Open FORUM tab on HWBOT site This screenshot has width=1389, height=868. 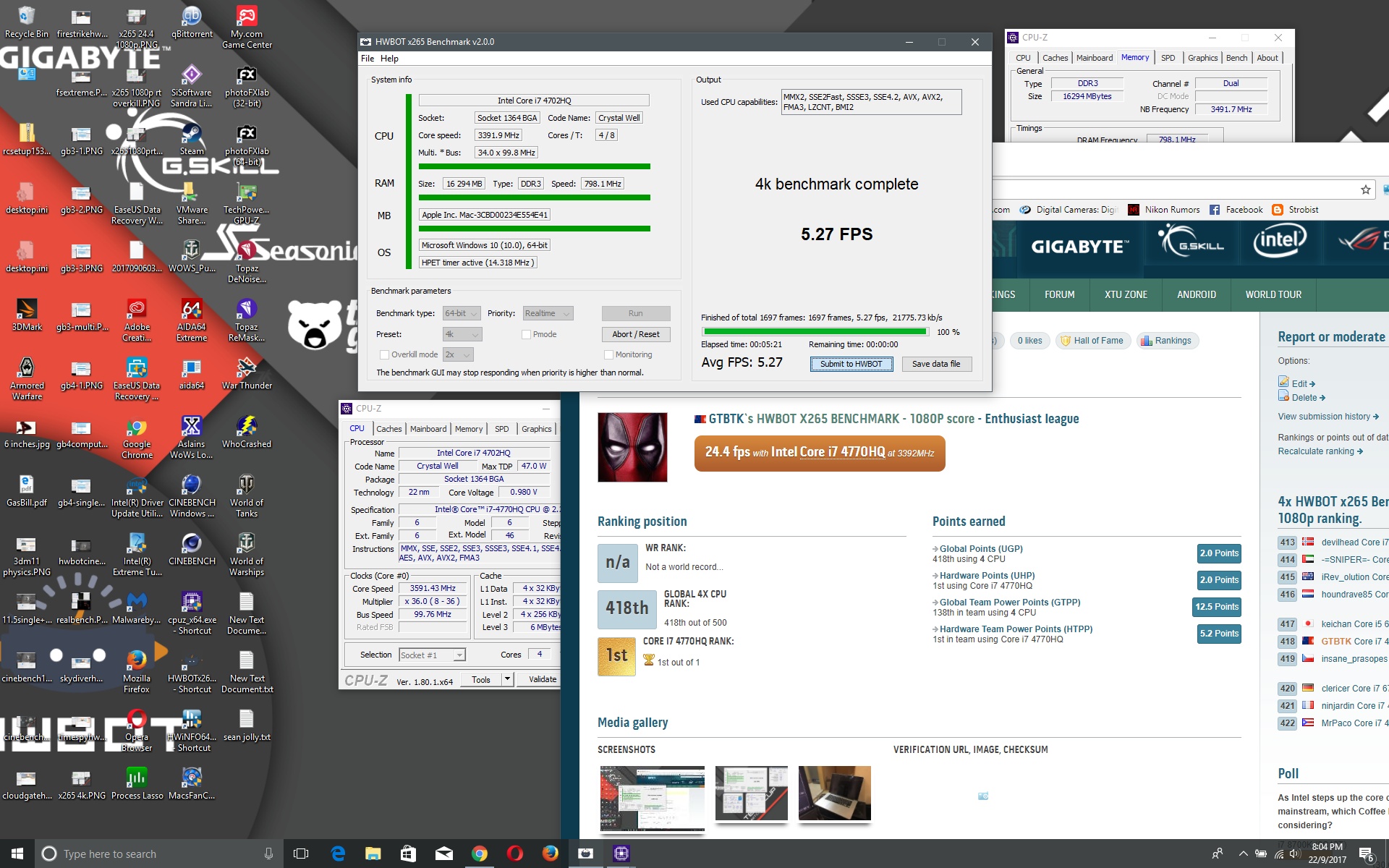[1059, 294]
